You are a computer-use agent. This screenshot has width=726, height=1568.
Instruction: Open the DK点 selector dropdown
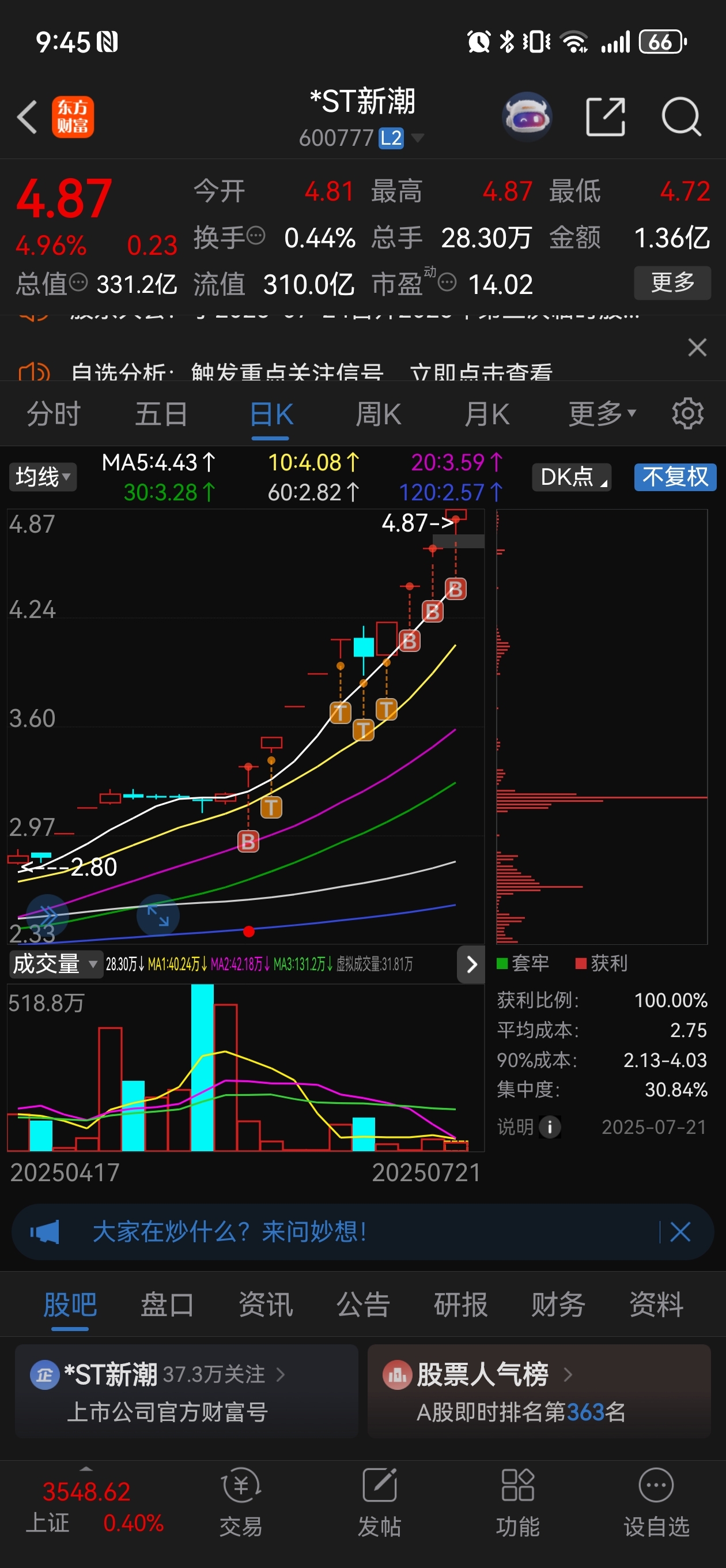coord(572,477)
